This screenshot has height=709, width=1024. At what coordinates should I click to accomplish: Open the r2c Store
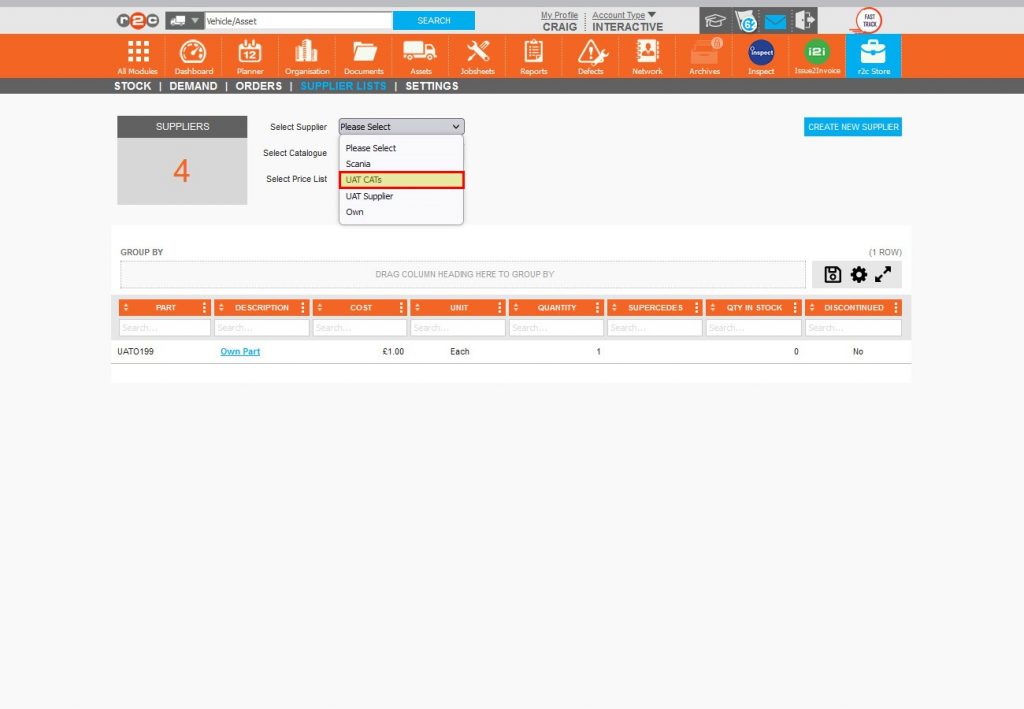[x=872, y=56]
